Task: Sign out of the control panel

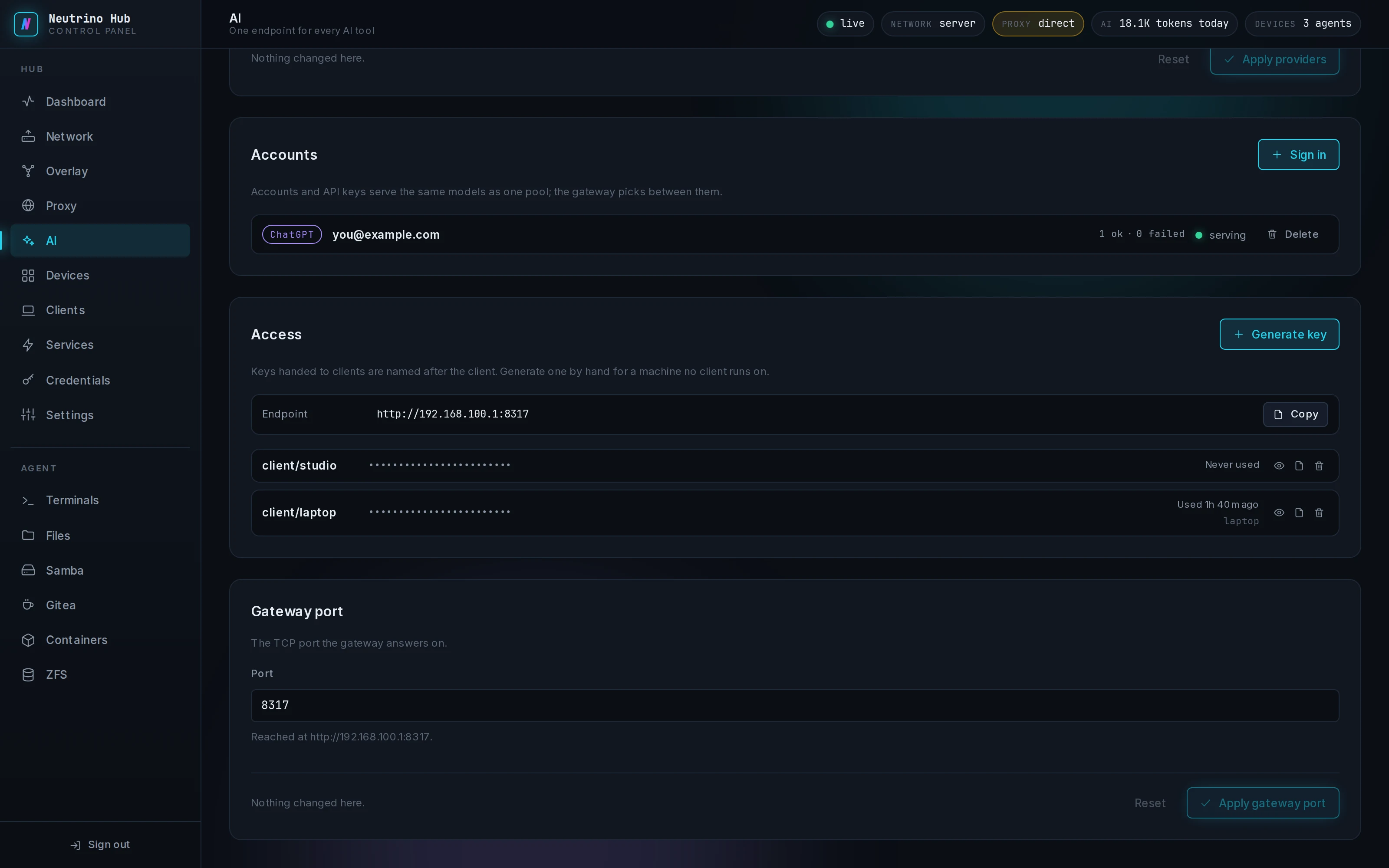Action: pos(100,845)
